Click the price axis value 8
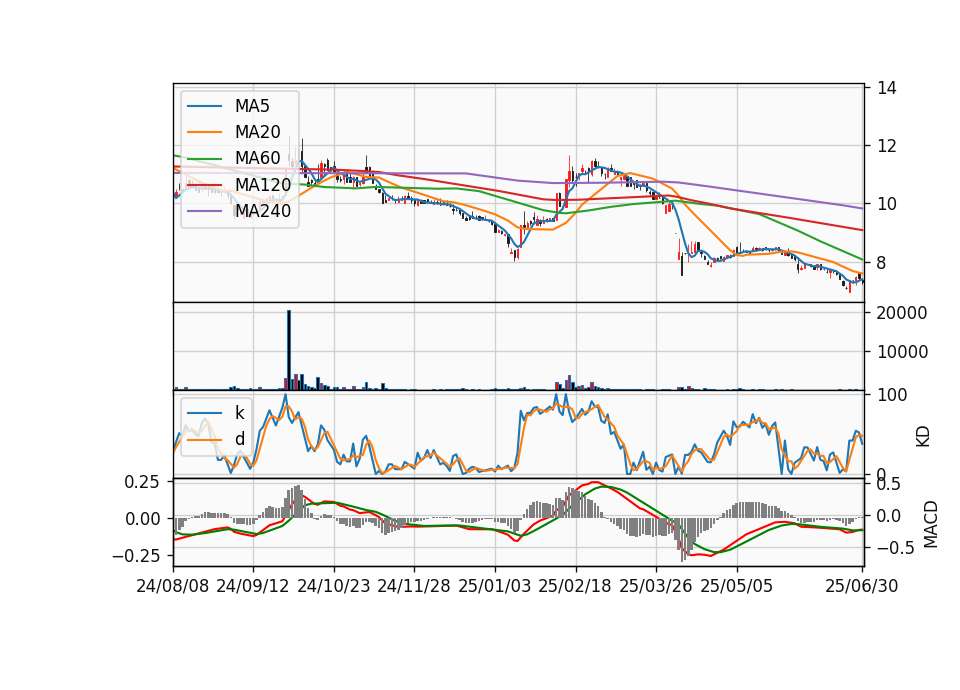Screen dimensions: 960x690 click(x=882, y=263)
